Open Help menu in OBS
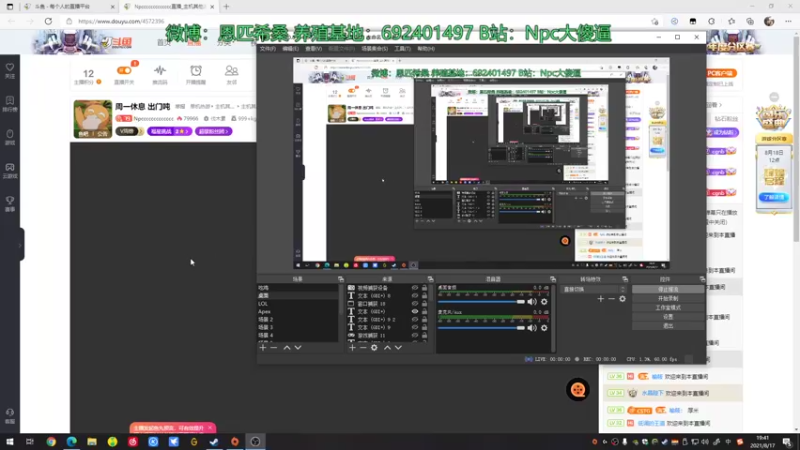 426,48
